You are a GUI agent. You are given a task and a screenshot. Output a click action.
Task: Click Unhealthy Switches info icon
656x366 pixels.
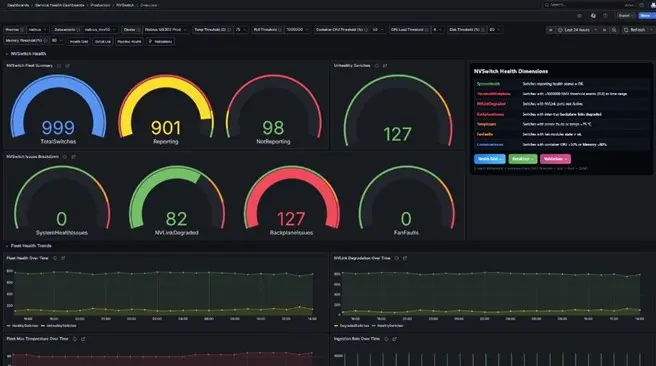coord(377,66)
